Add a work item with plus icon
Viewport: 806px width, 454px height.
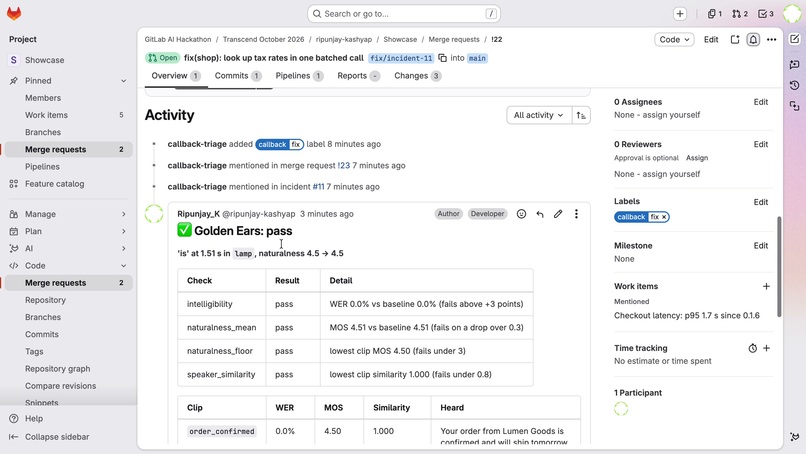click(x=766, y=286)
